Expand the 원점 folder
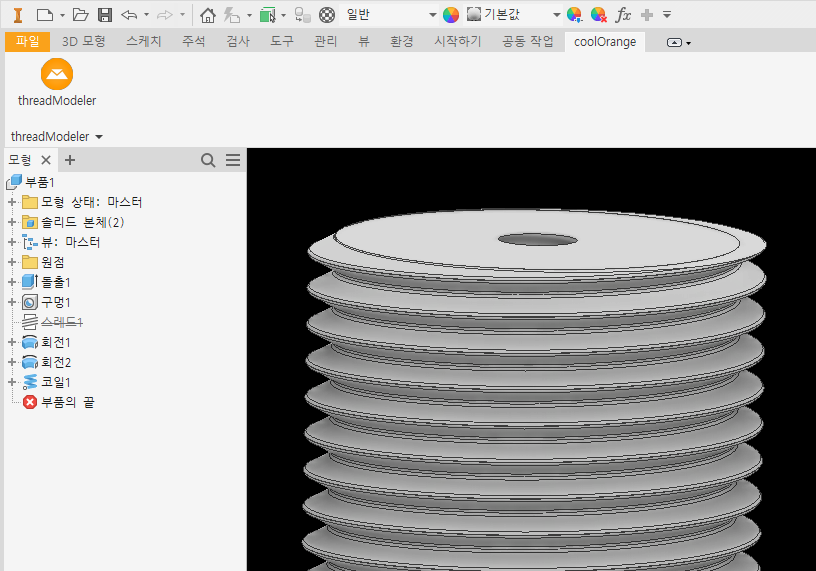 click(11, 262)
